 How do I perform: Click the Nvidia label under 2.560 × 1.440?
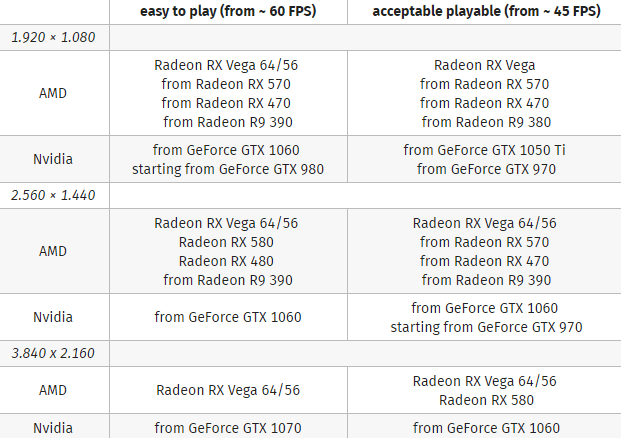click(53, 317)
